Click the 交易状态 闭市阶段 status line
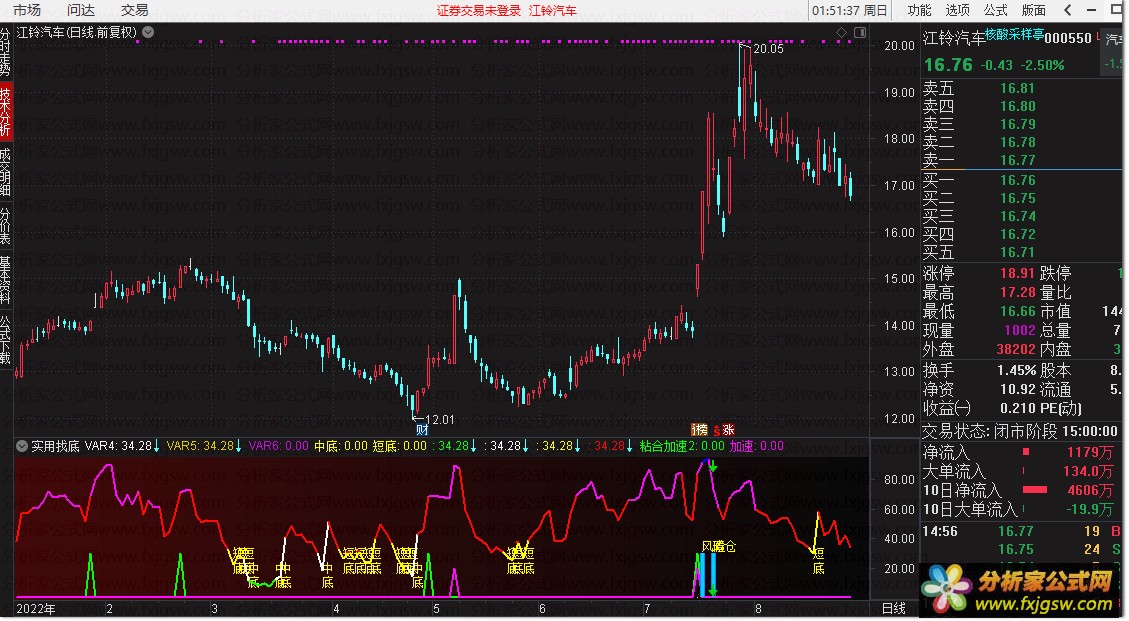This screenshot has width=1129, height=621. pyautogui.click(x=1020, y=432)
